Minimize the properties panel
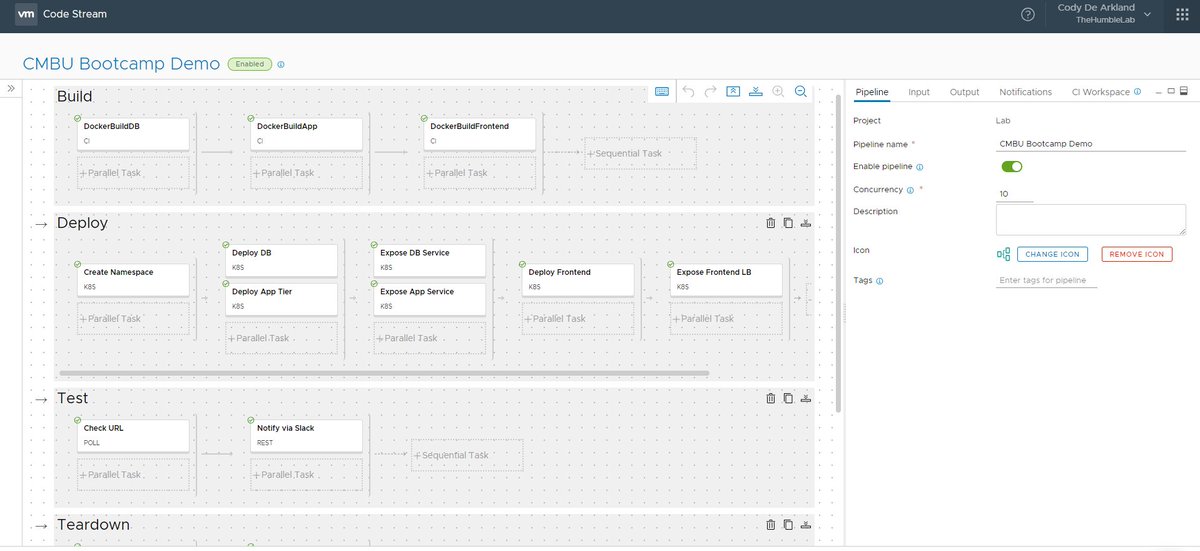1200x551 pixels. [1158, 91]
